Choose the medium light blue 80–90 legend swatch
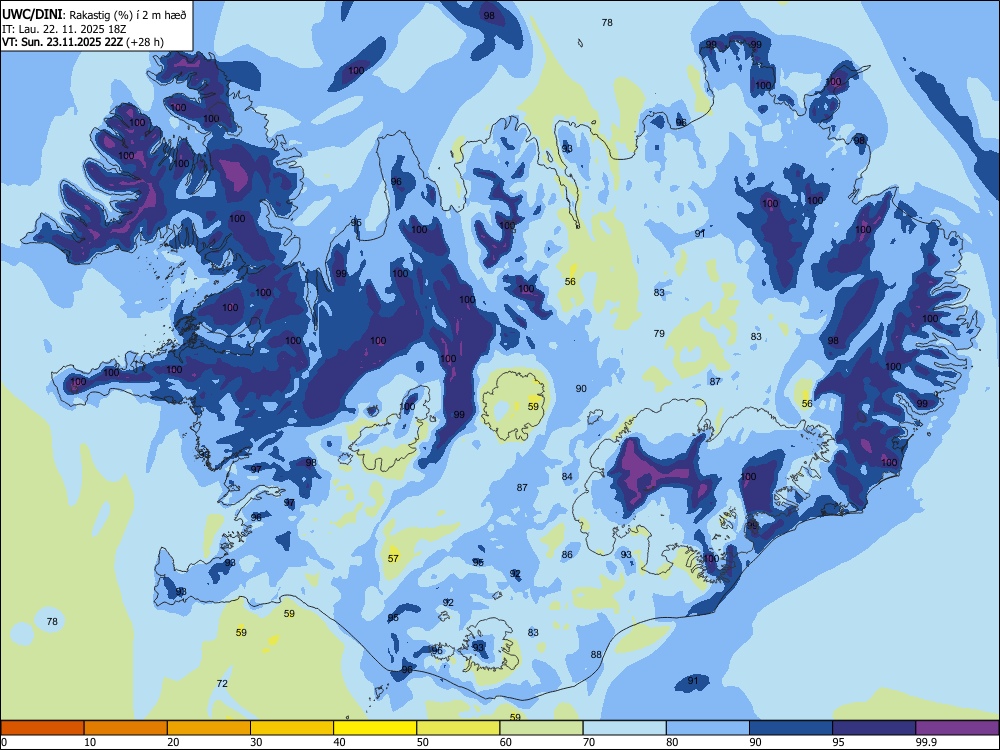Viewport: 1000px width, 750px height. (708, 728)
